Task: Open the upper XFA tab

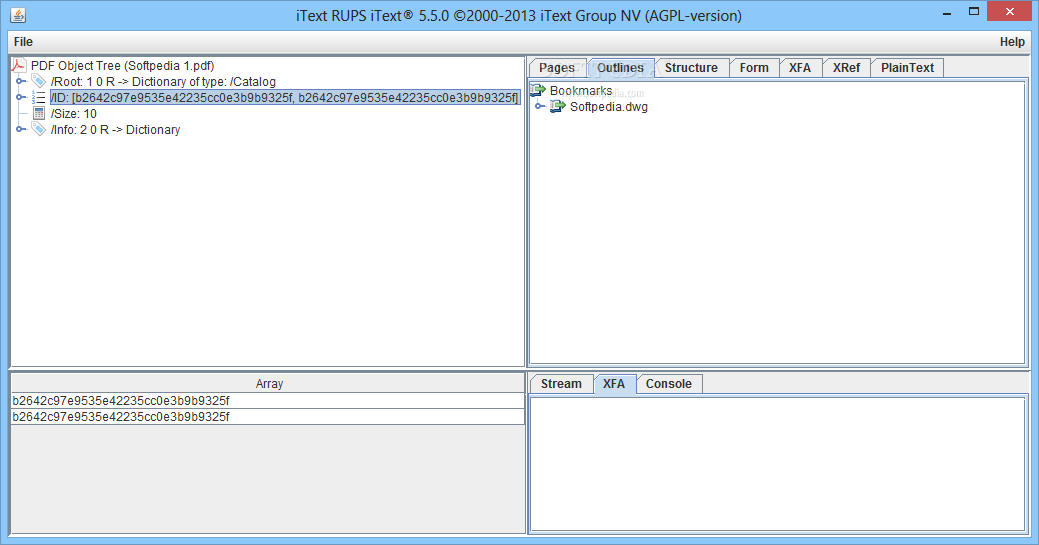Action: point(800,68)
